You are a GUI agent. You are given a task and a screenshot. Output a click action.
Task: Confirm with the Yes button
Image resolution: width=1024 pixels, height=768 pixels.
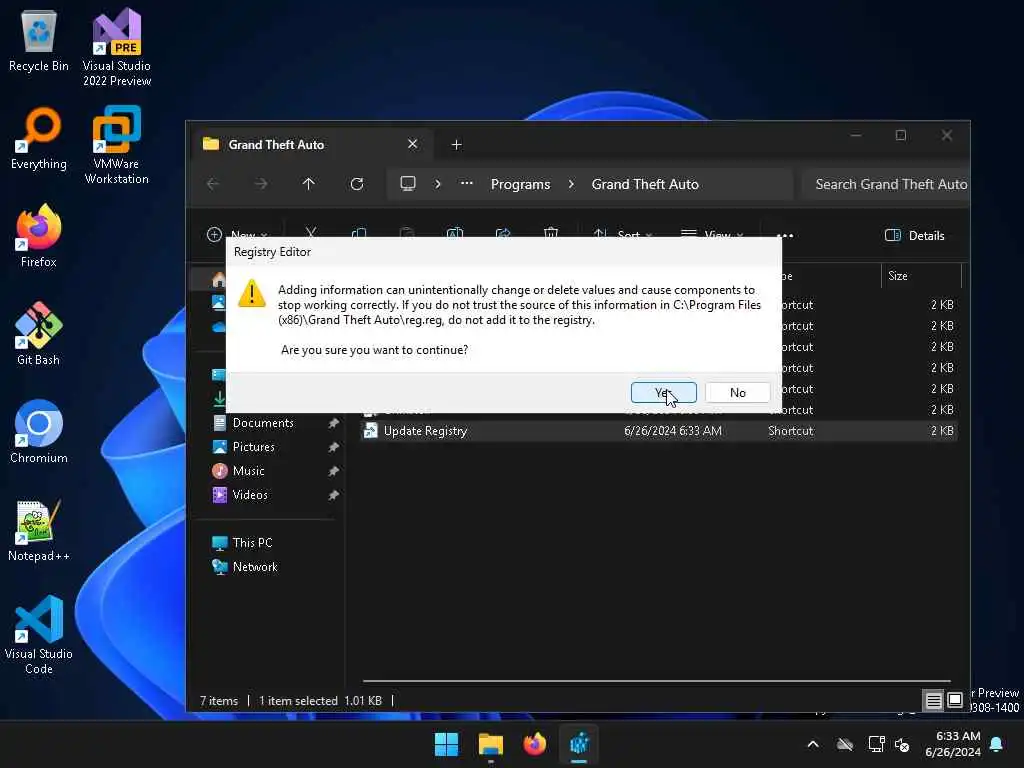[664, 392]
